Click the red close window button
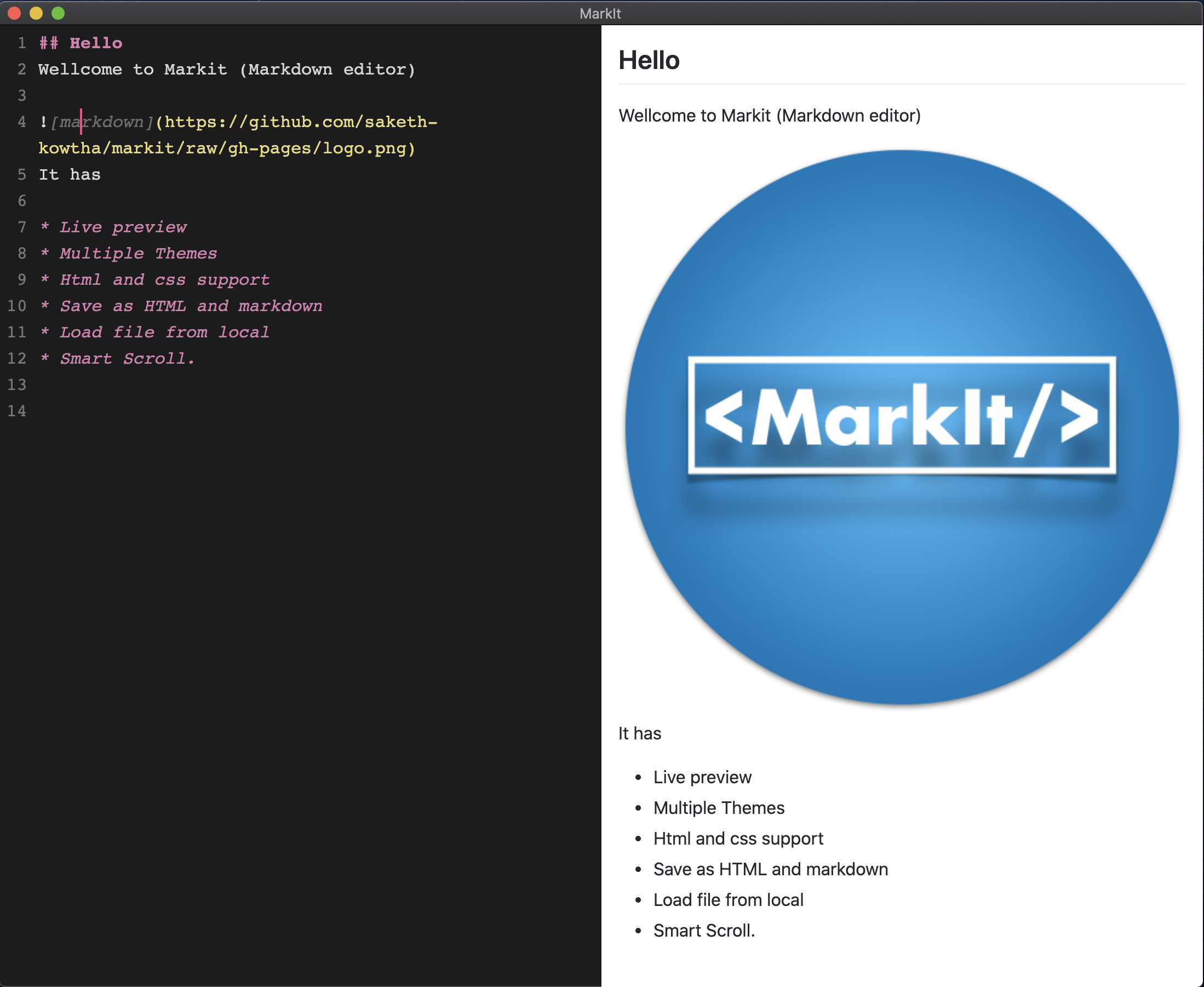 (x=14, y=13)
